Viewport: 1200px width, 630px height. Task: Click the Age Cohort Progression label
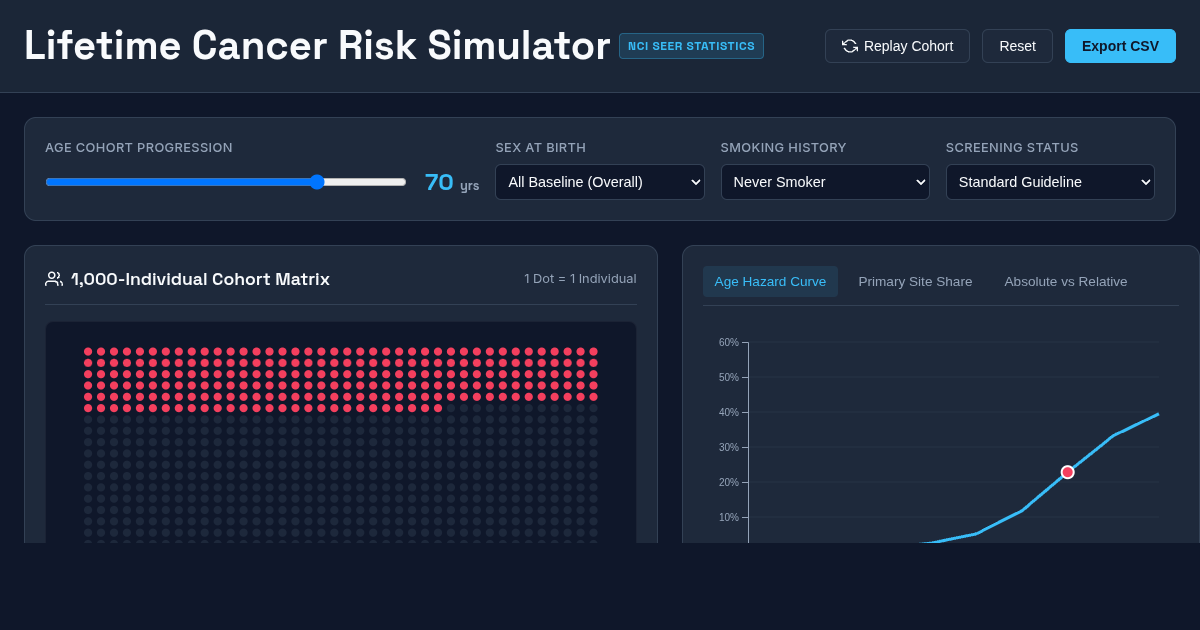[x=139, y=148]
